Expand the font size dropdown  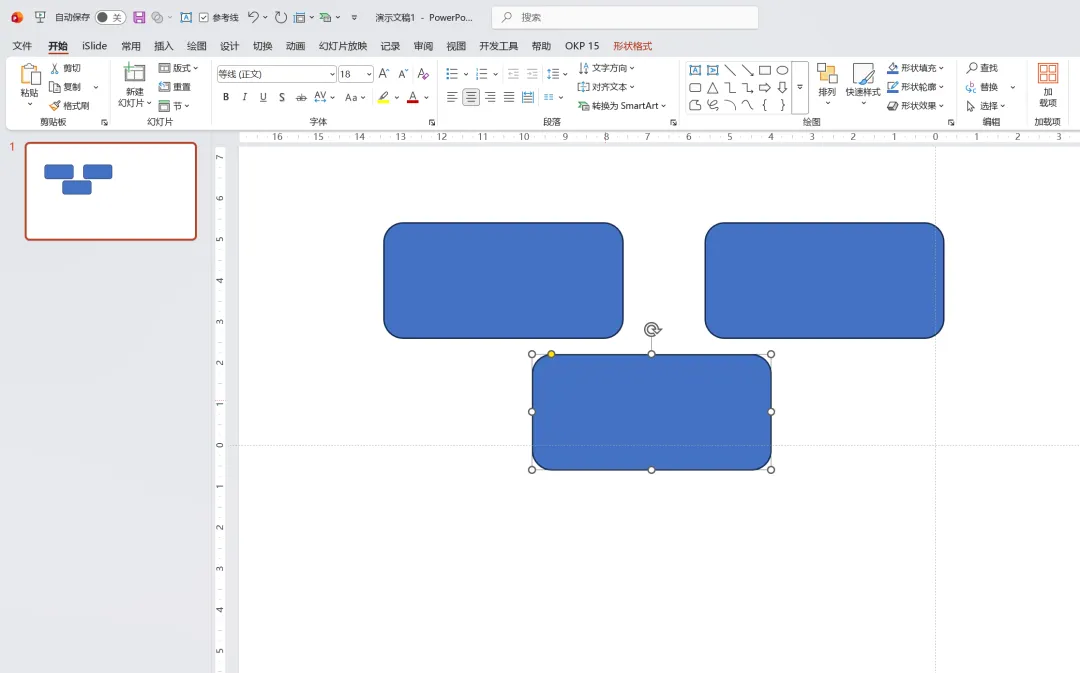(369, 74)
